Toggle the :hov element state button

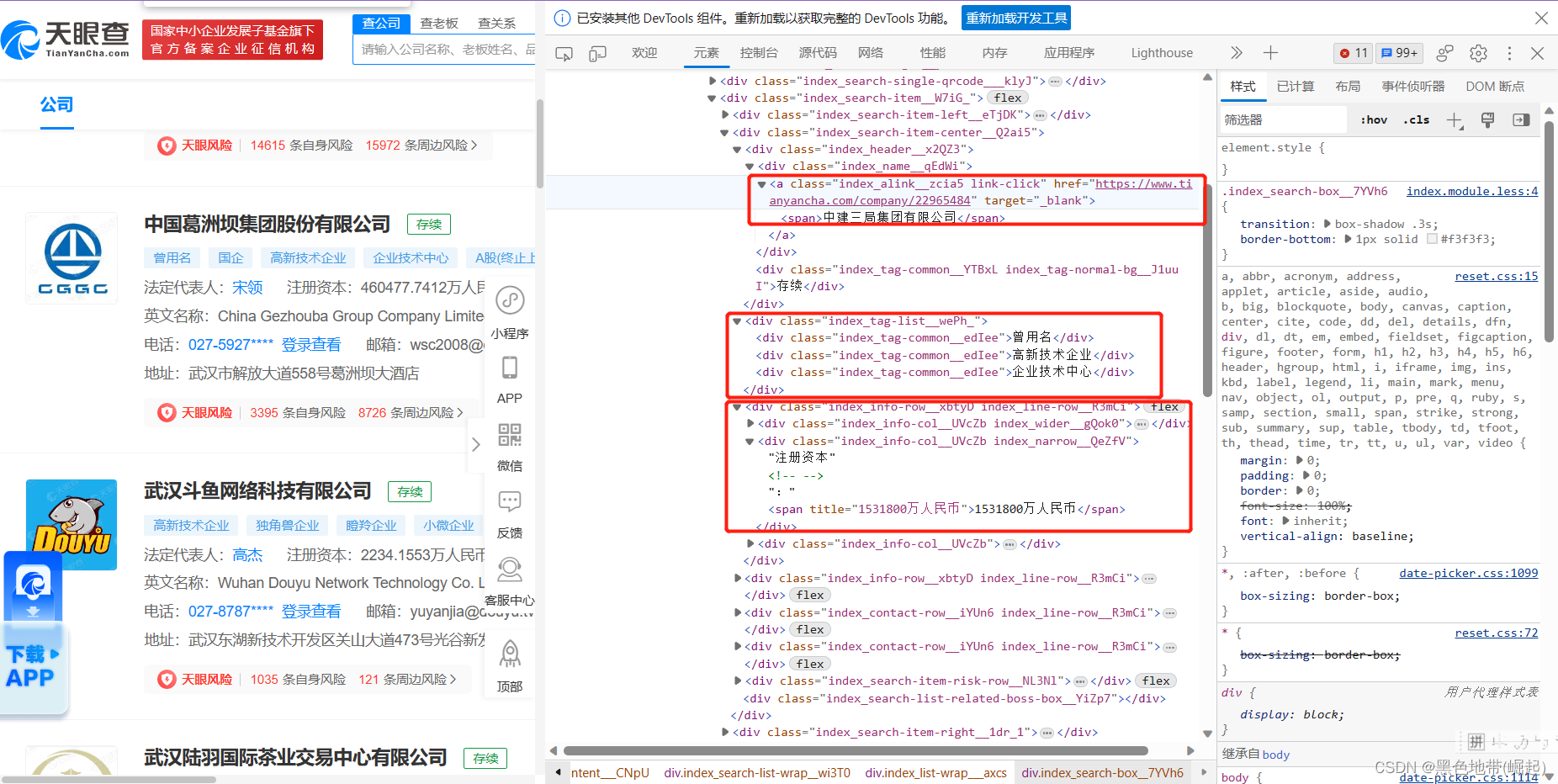[x=1374, y=119]
